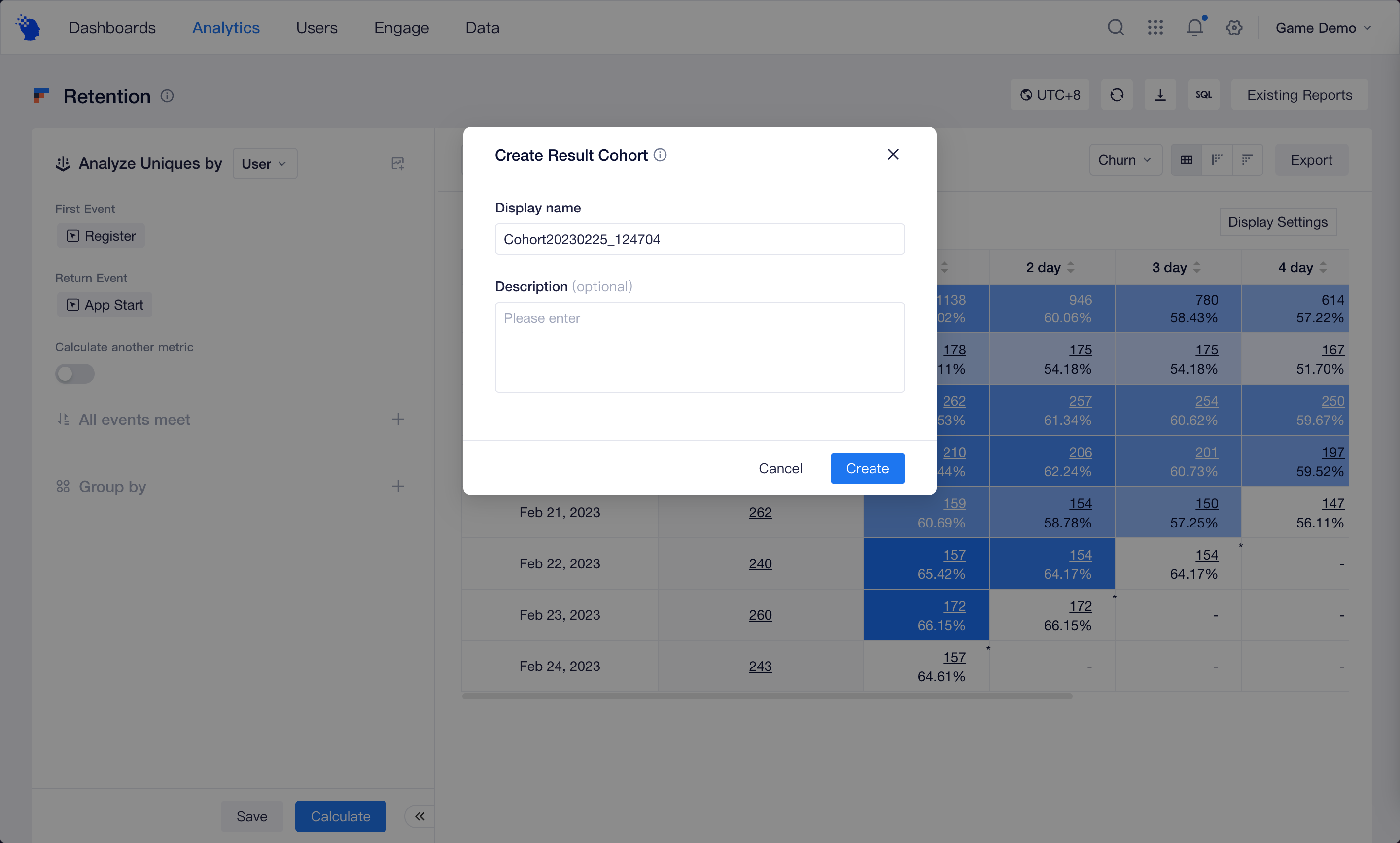This screenshot has width=1400, height=843.
Task: Open the Engage menu
Action: [x=402, y=27]
